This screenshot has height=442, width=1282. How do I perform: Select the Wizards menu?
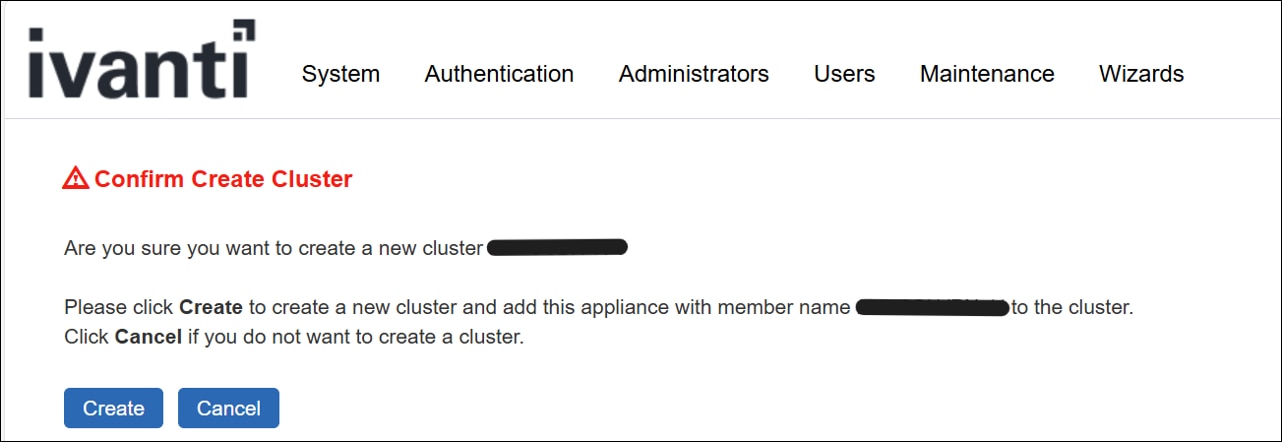[1141, 74]
